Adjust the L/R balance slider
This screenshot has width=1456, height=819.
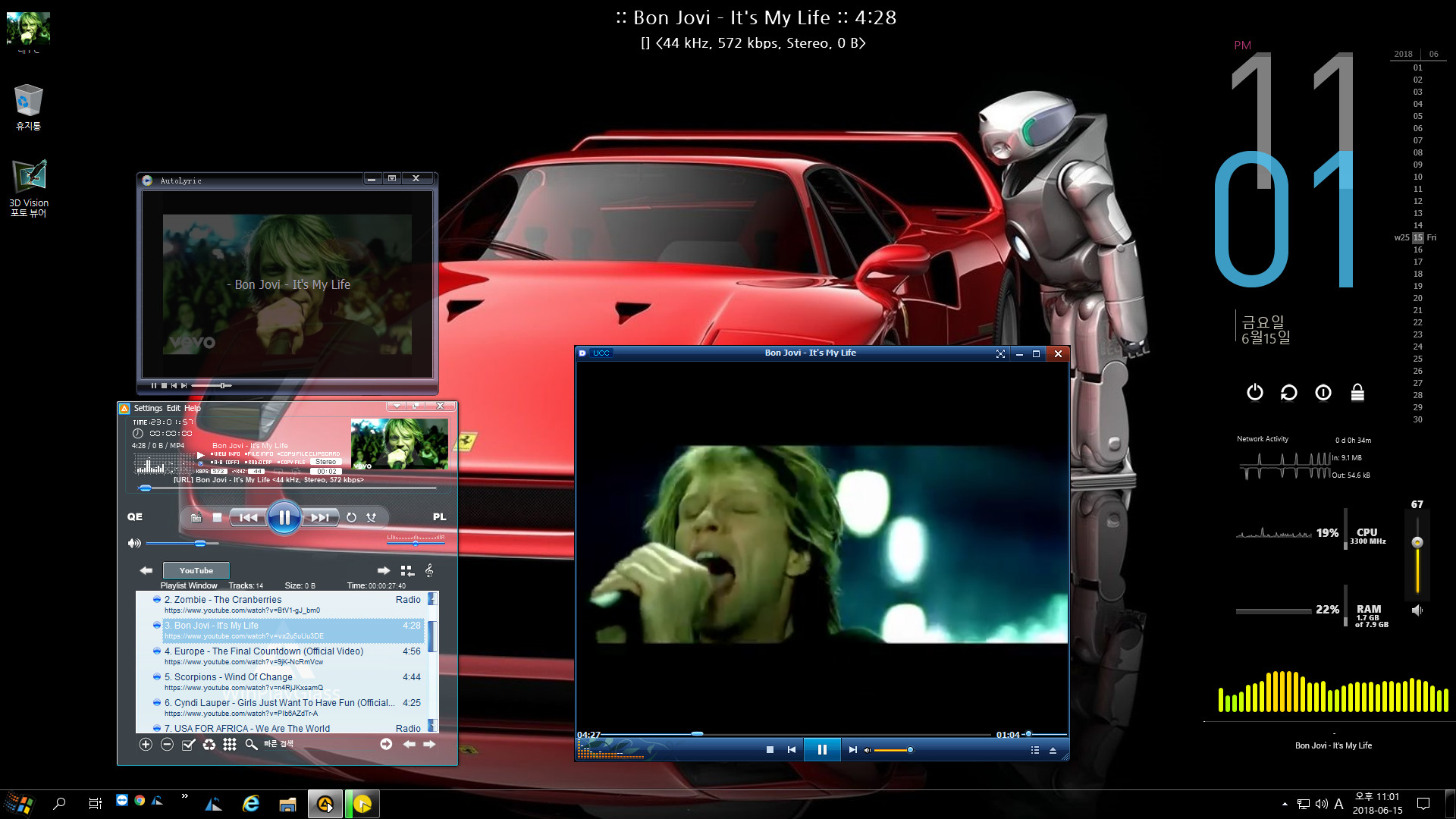coord(416,543)
